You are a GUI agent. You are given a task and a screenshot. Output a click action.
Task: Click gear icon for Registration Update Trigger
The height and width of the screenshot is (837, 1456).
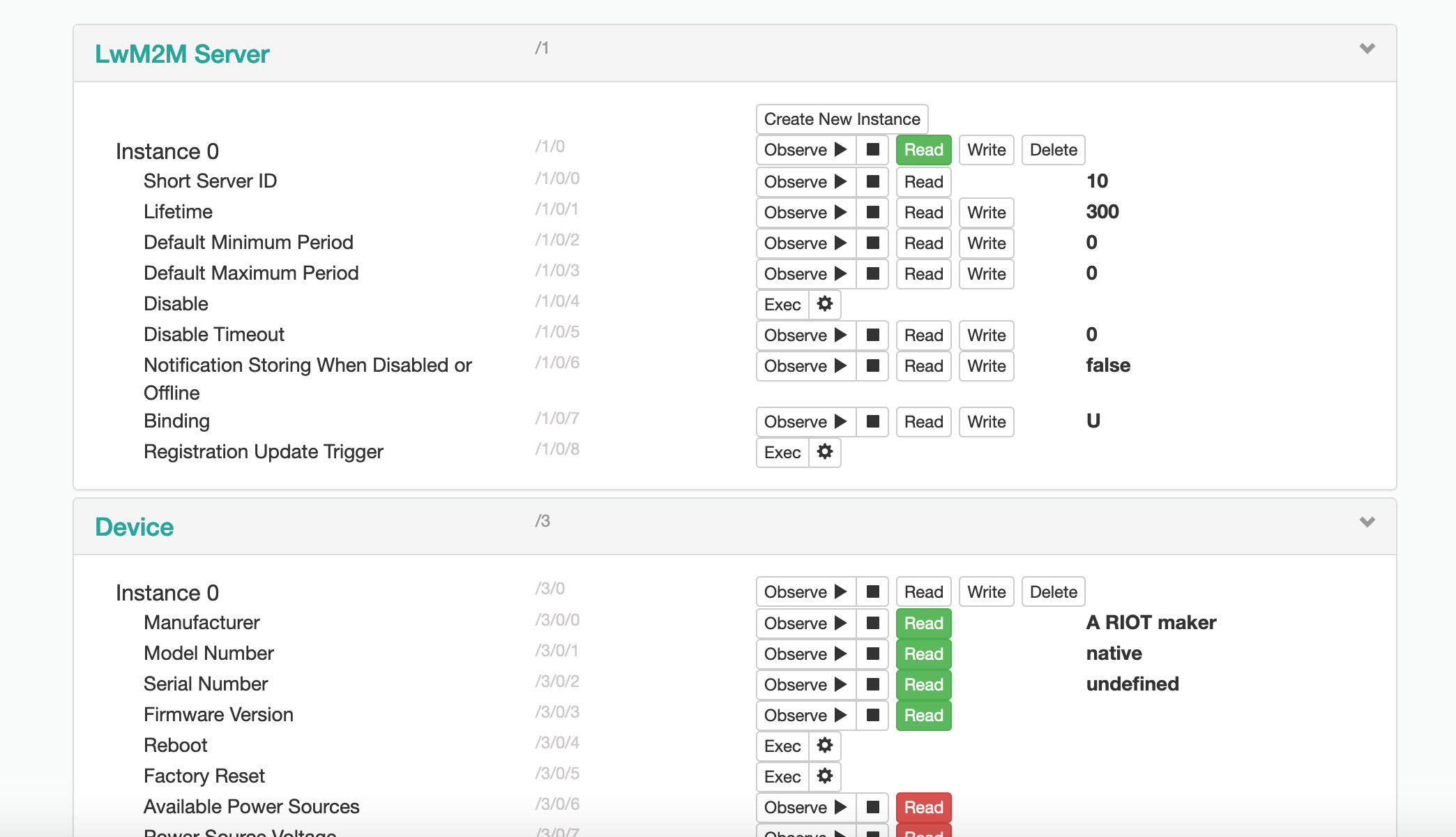point(825,452)
